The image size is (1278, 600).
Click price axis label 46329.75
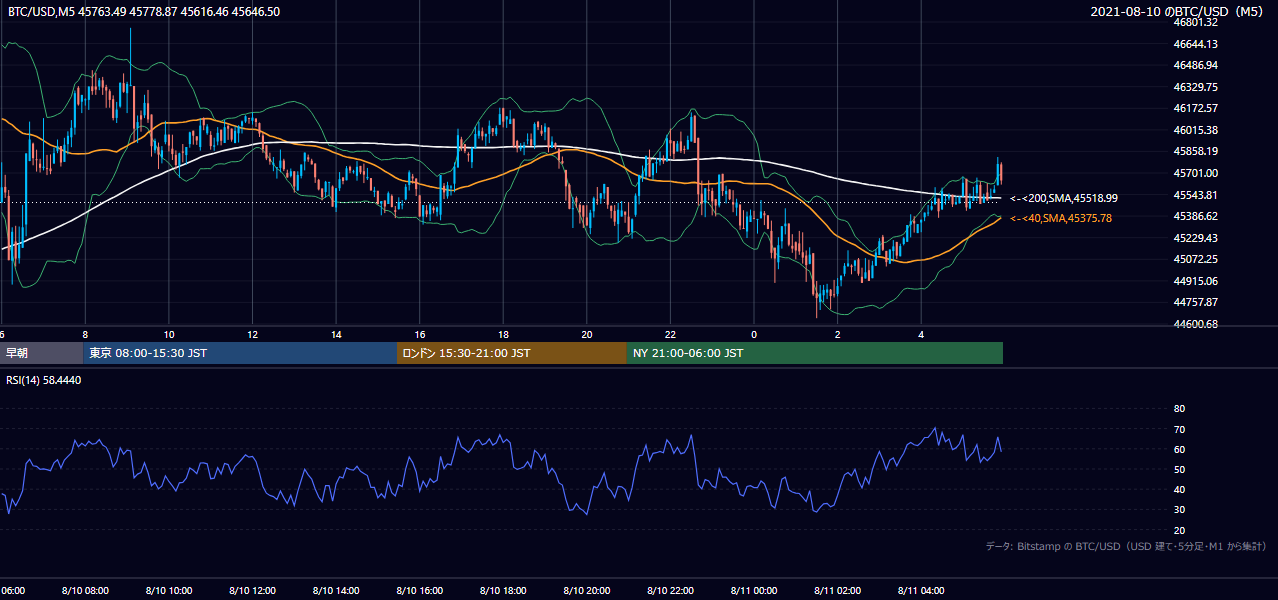click(1195, 87)
